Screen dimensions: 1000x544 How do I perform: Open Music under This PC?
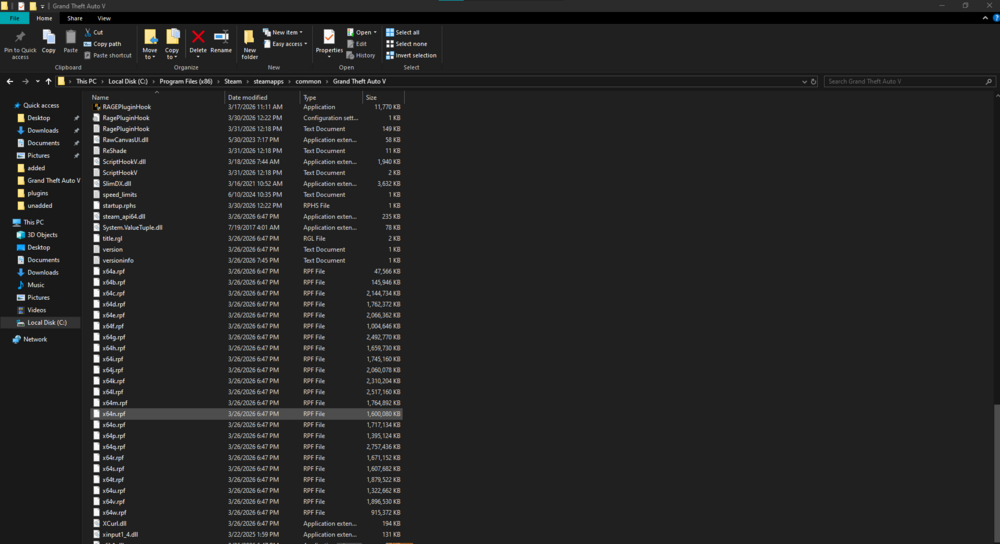[36, 285]
